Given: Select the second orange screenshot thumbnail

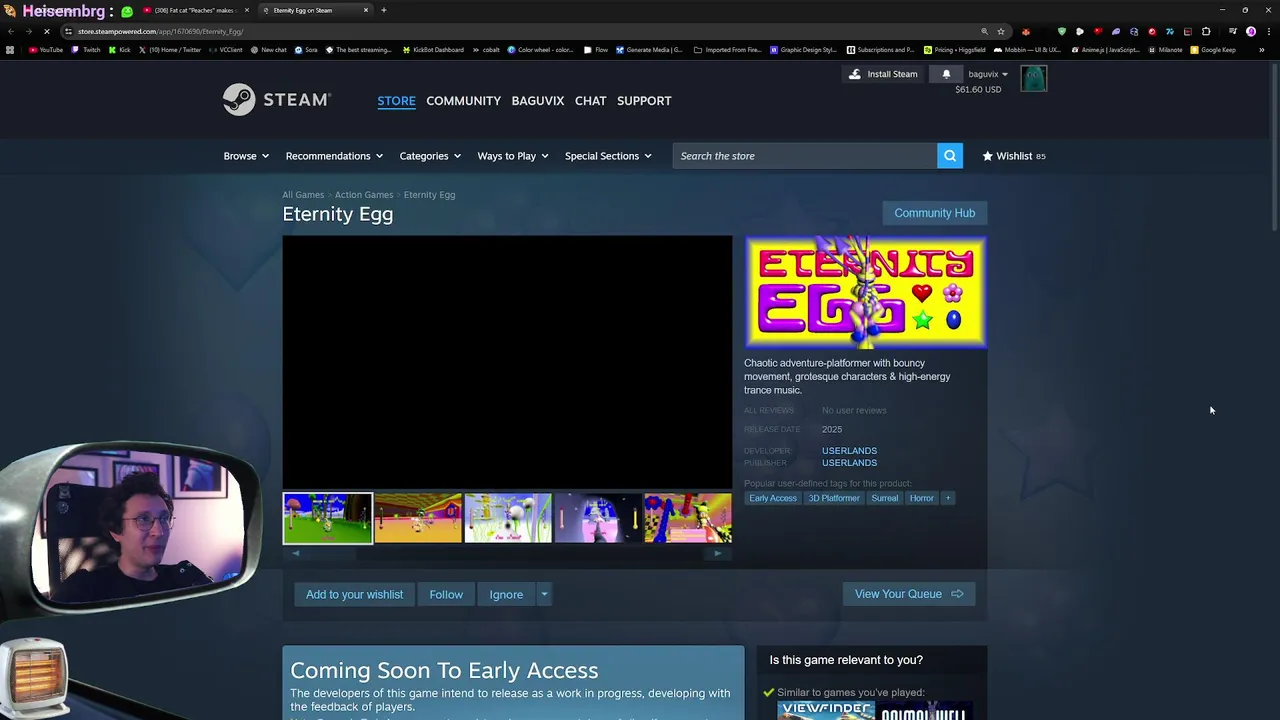Looking at the screenshot, I should pyautogui.click(x=418, y=518).
